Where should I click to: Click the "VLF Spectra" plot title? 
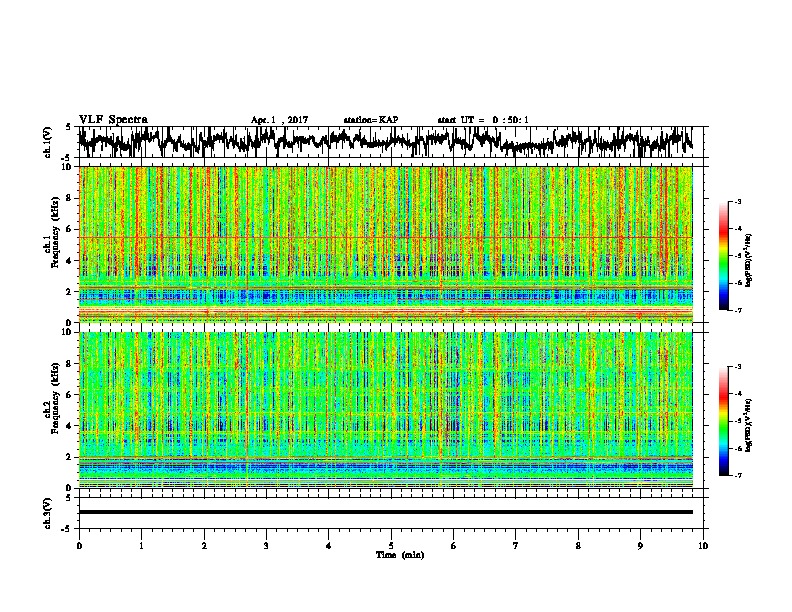click(113, 120)
